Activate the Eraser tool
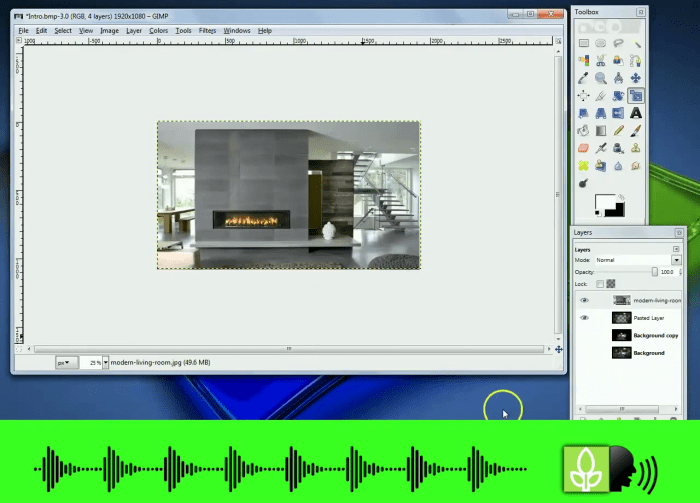700x503 pixels. (584, 148)
